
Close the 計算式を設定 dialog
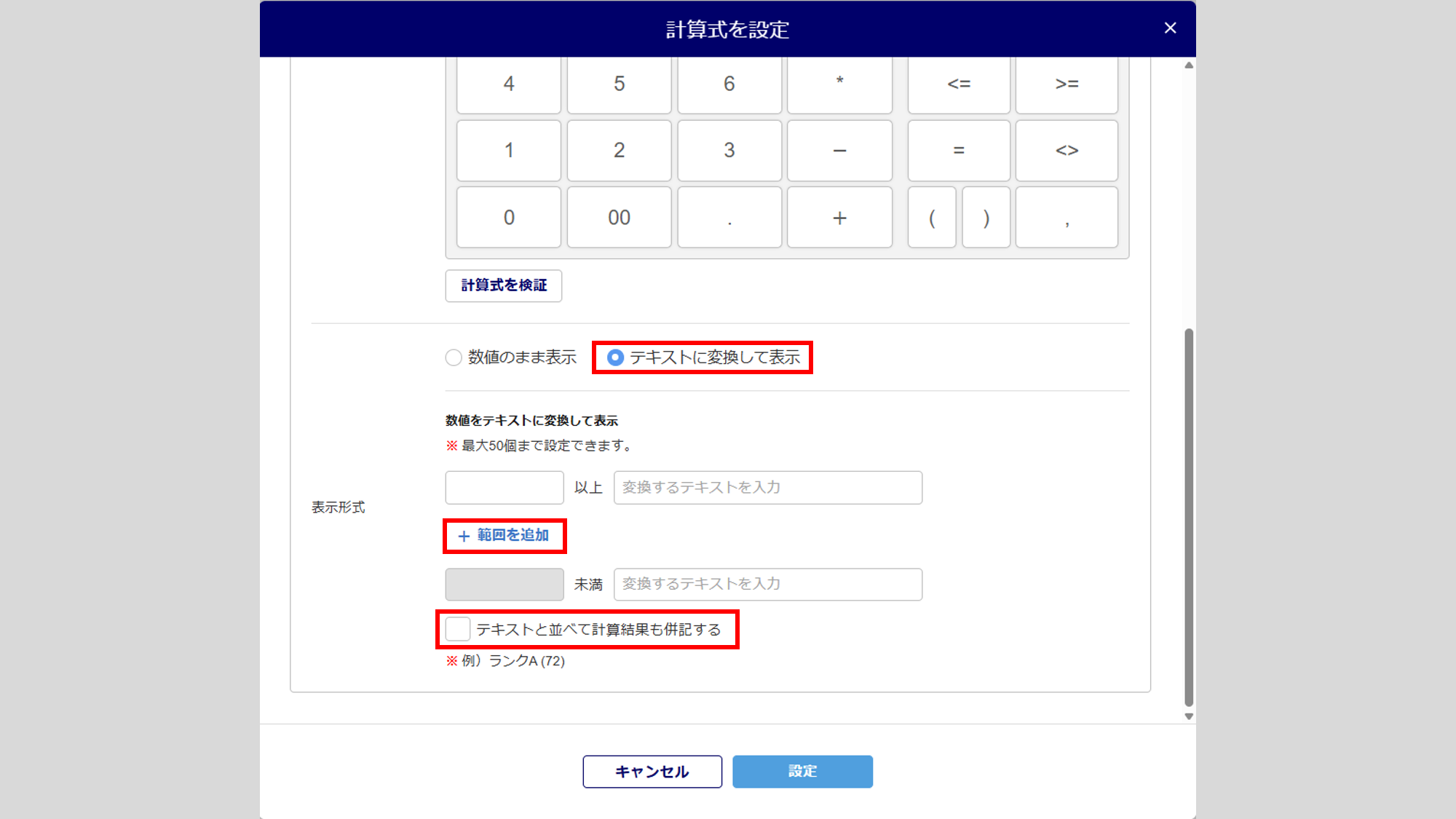[1170, 28]
